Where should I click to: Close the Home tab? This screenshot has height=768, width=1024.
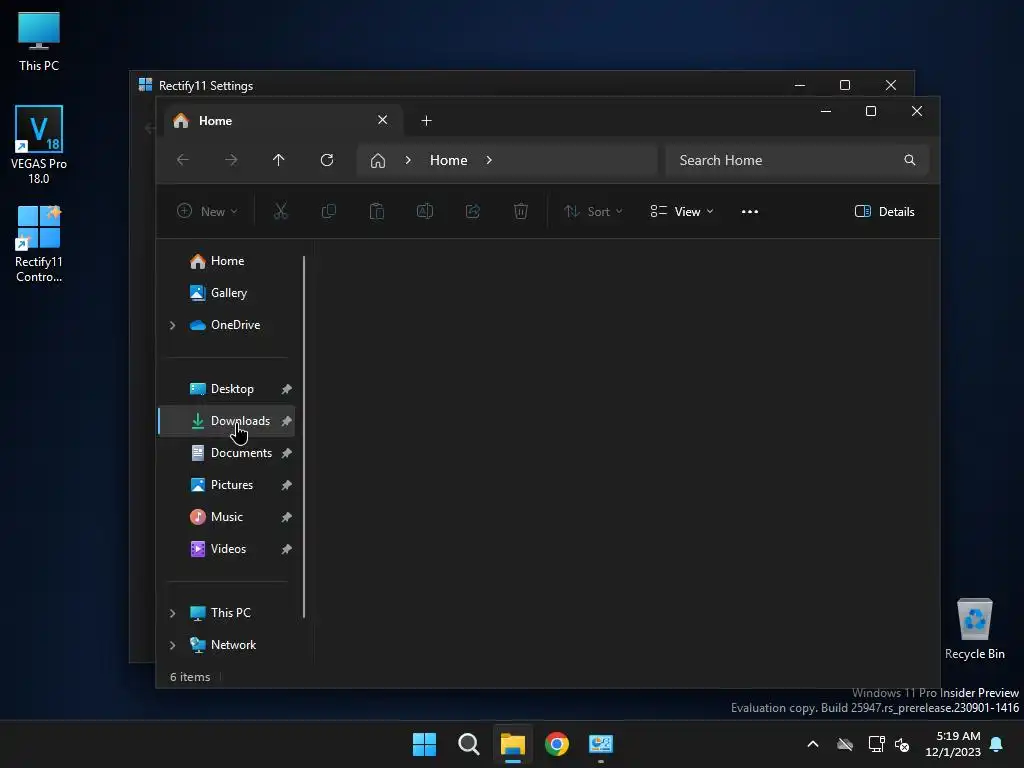pos(383,120)
